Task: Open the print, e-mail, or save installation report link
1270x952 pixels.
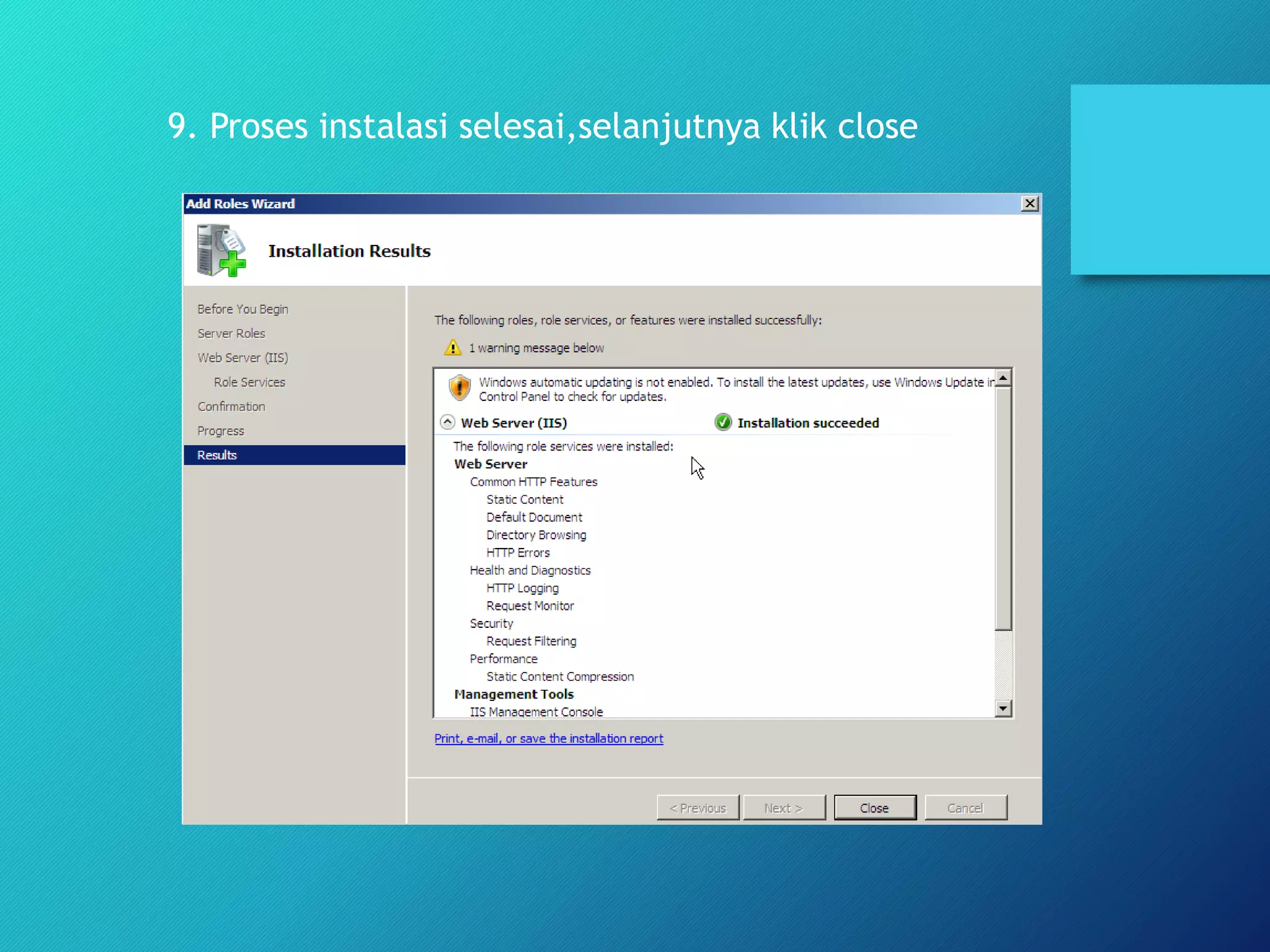Action: [x=549, y=738]
